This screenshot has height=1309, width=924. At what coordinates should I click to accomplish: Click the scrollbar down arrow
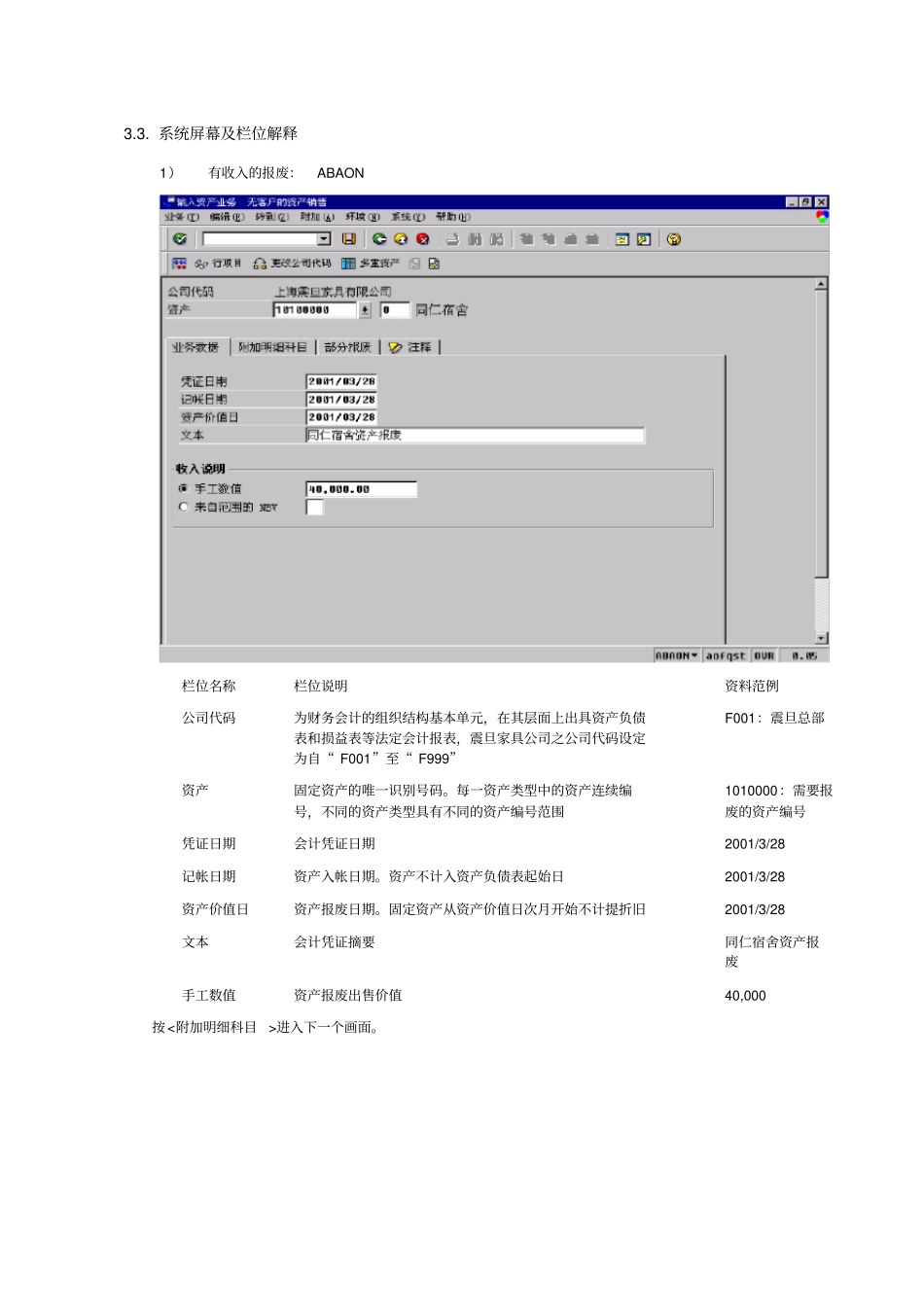tap(822, 638)
